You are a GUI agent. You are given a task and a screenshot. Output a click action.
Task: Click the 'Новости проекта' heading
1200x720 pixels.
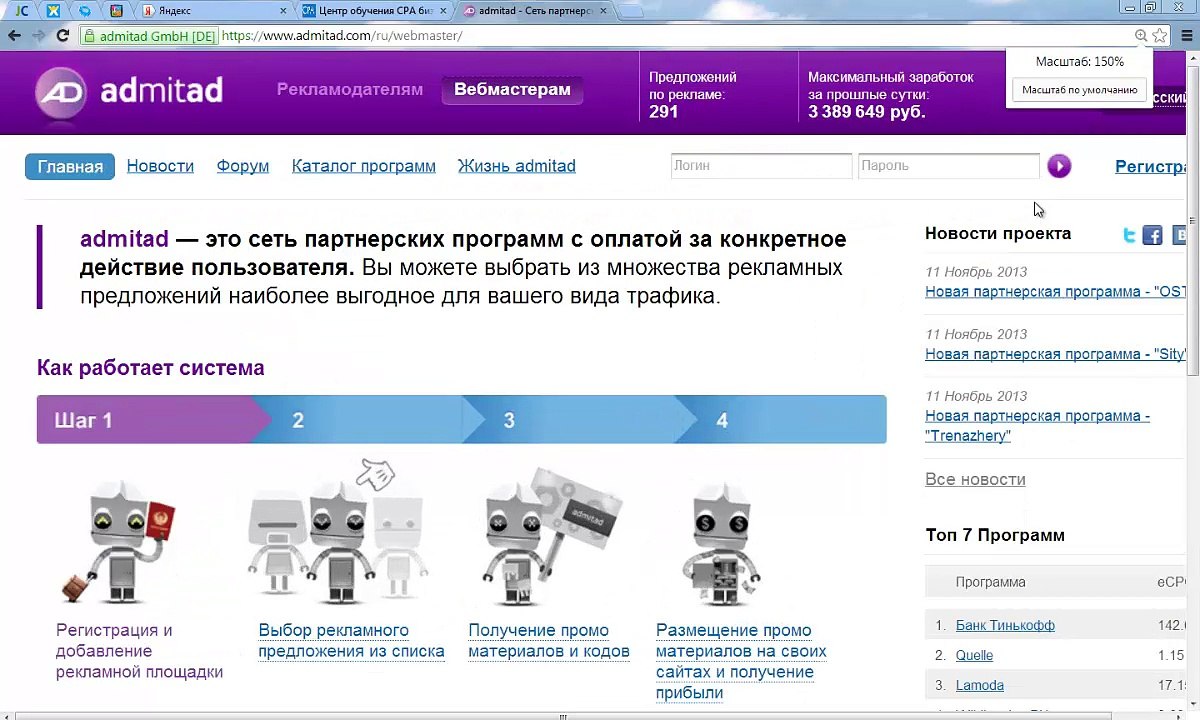tap(998, 233)
